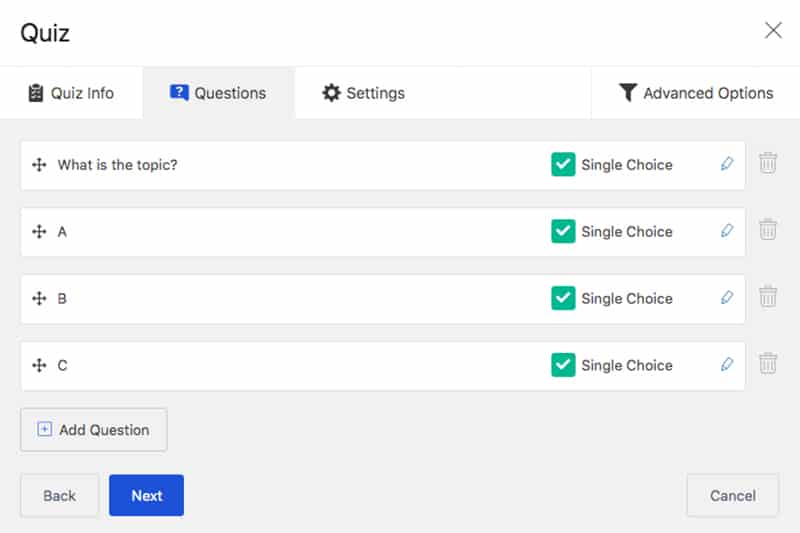Screen dimensions: 800x533
Task: Click the pencil edit icon for question A
Action: (x=727, y=231)
